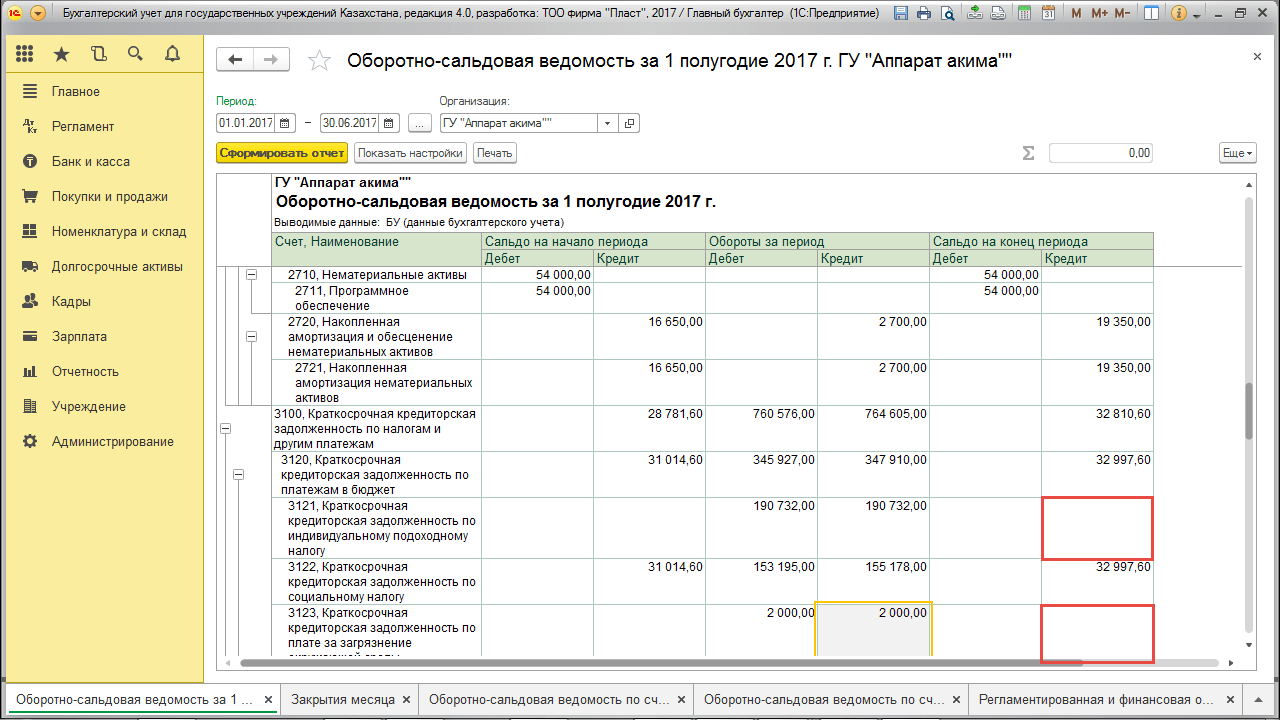This screenshot has width=1280, height=720.
Task: Open print preview from the title bar
Action: click(x=948, y=12)
